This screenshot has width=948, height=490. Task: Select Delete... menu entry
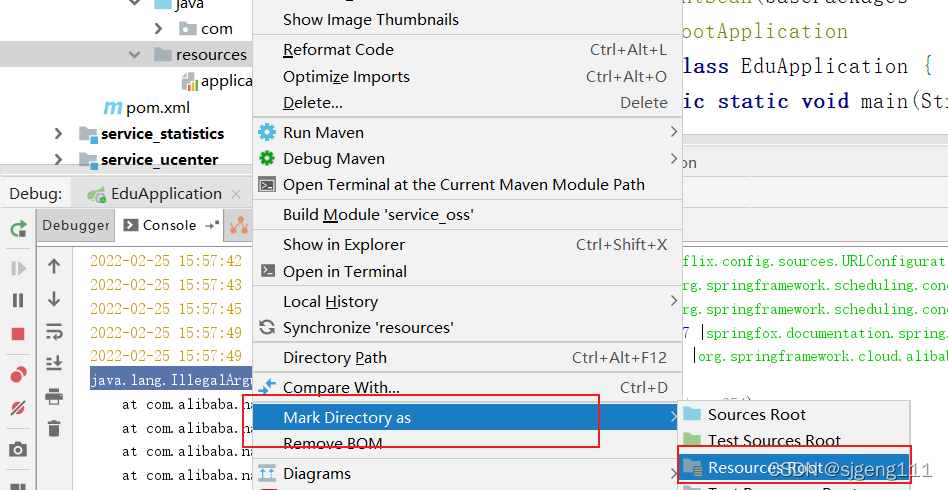tap(467, 103)
